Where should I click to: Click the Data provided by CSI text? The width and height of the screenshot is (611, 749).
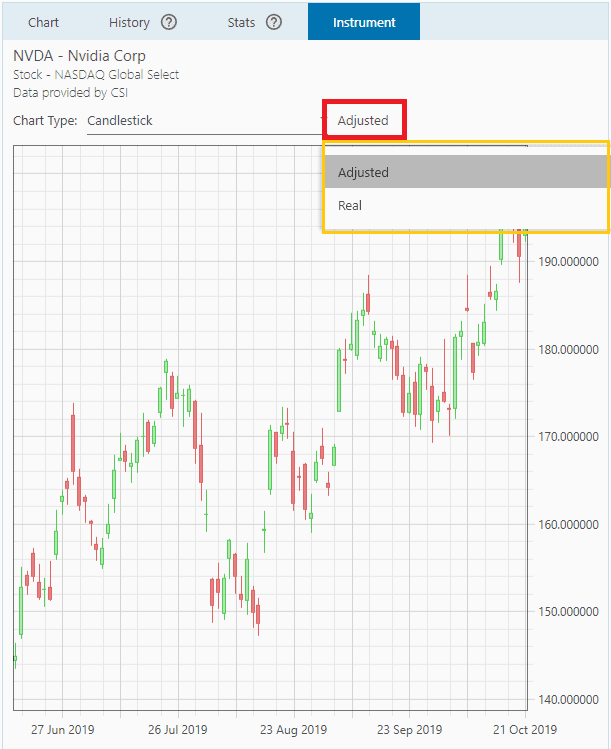70,93
